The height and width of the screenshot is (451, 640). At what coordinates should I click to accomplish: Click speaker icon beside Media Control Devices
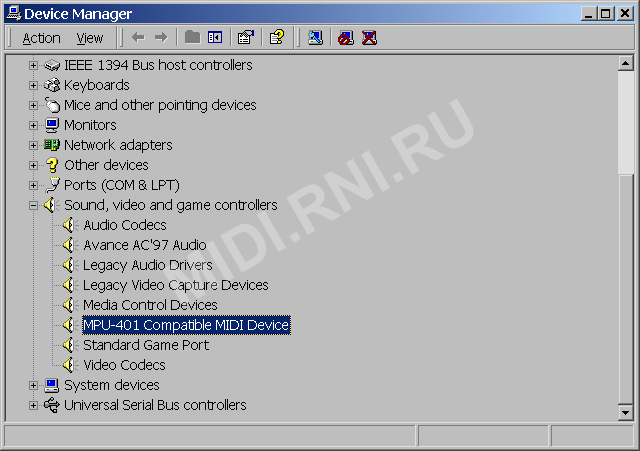click(71, 305)
